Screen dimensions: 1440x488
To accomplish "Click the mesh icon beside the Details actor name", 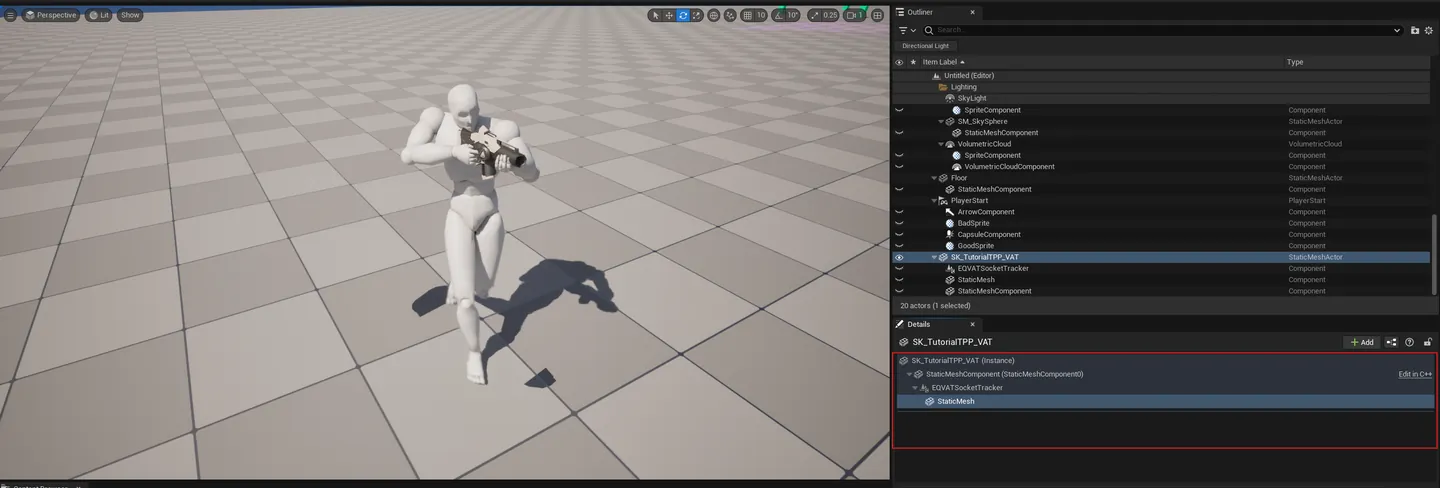I will tap(904, 342).
